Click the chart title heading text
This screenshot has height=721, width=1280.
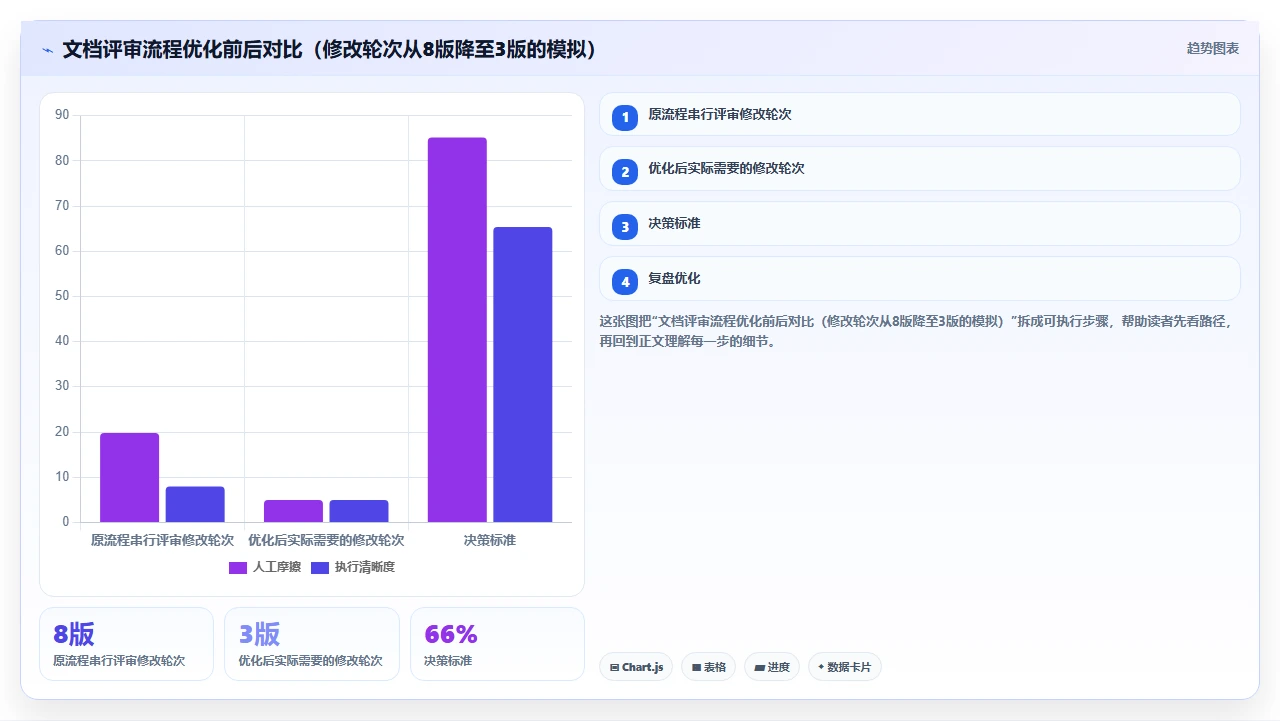point(330,50)
